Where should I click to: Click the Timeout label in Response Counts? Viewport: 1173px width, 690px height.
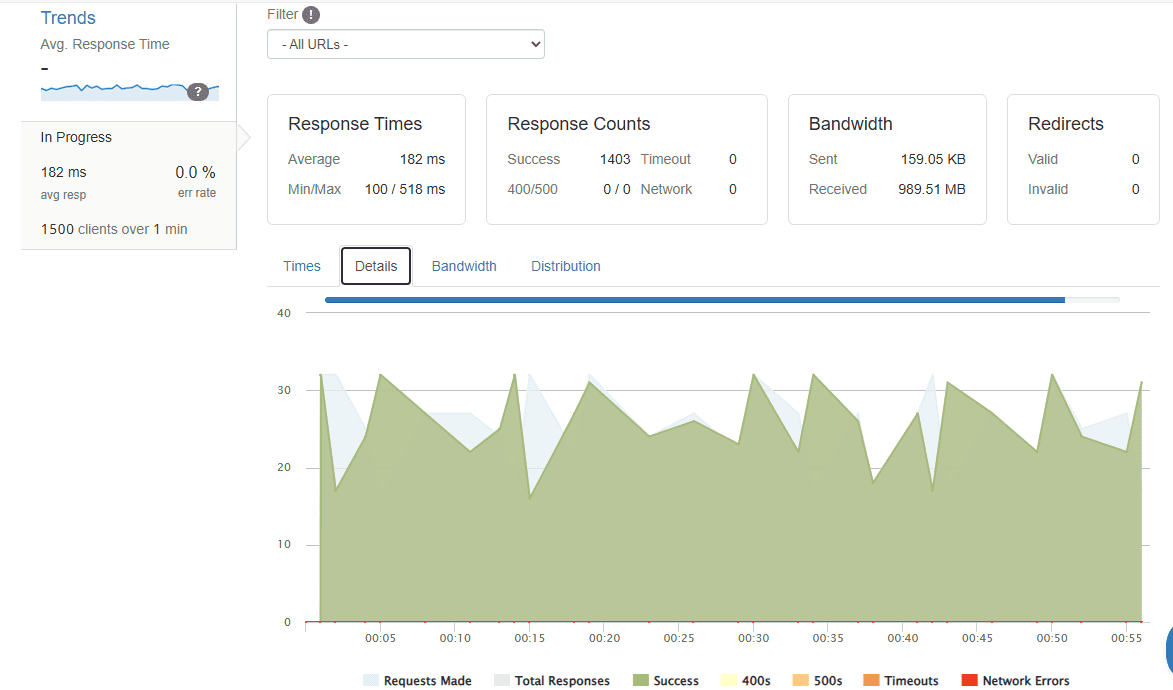pyautogui.click(x=665, y=159)
